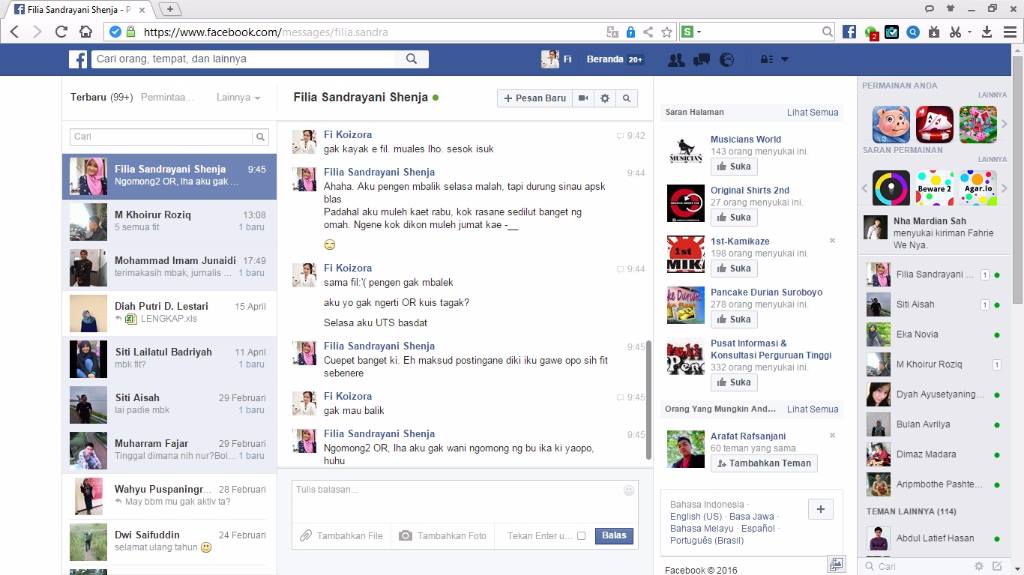Click the Tambahkan File attachment icon
1024x575 pixels.
(x=306, y=535)
